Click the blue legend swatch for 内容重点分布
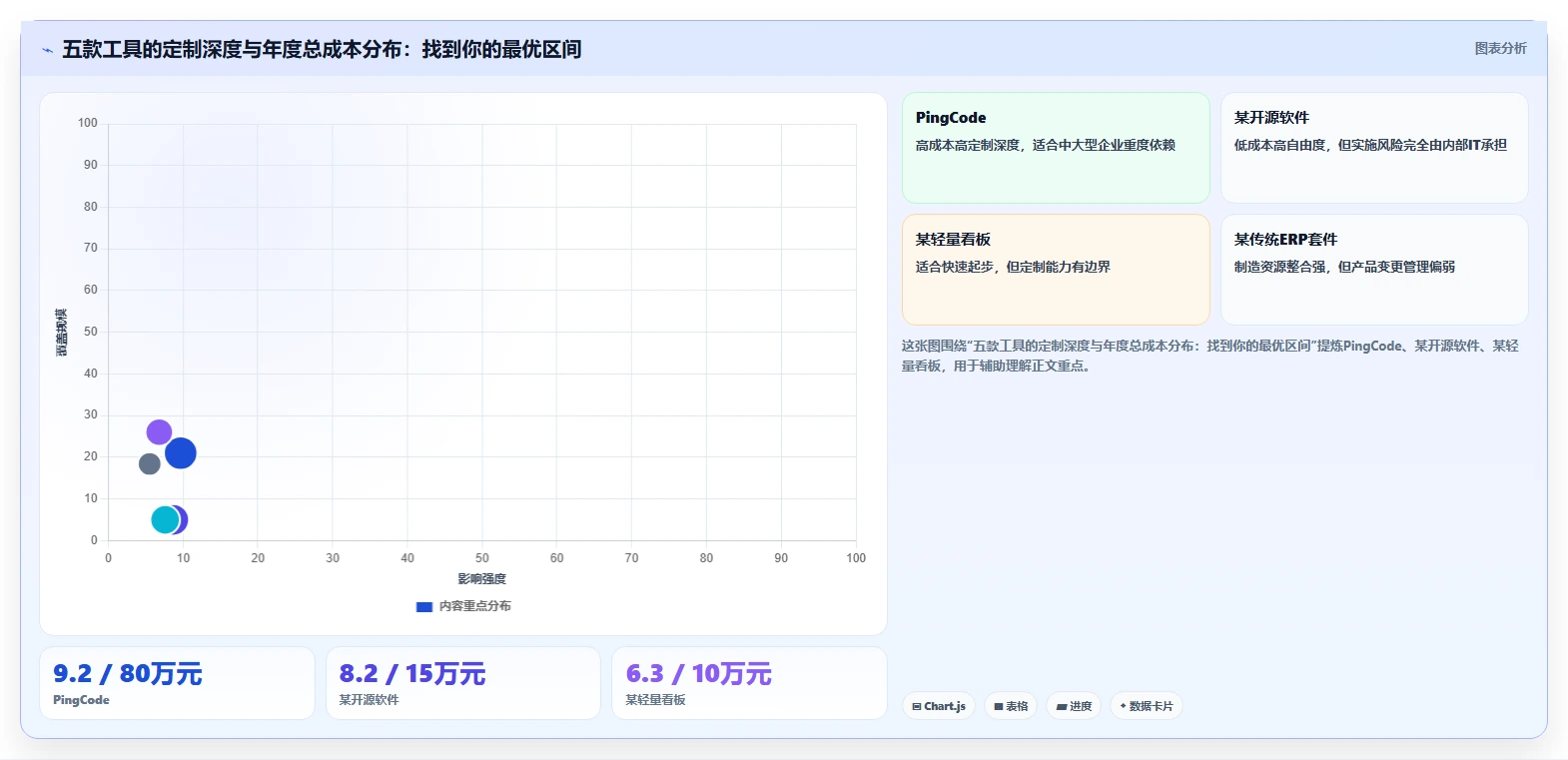Viewport: 1568px width, 760px height. click(x=423, y=606)
